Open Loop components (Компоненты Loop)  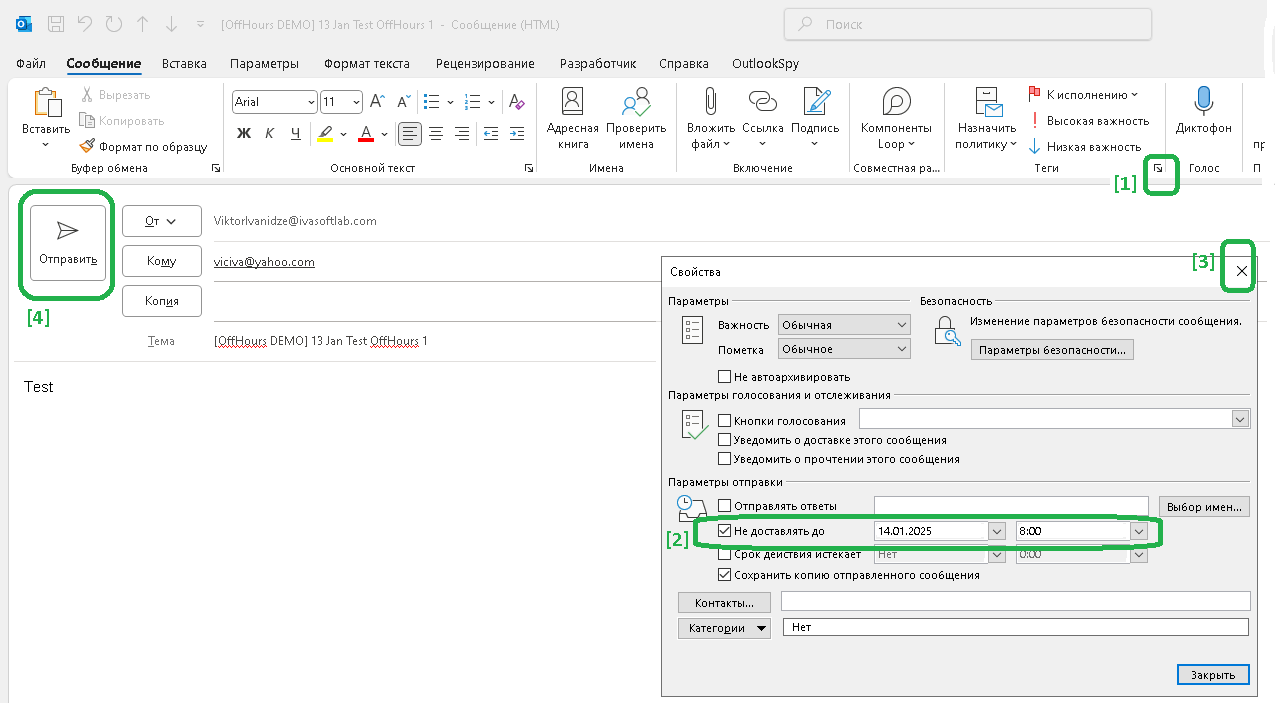click(896, 118)
